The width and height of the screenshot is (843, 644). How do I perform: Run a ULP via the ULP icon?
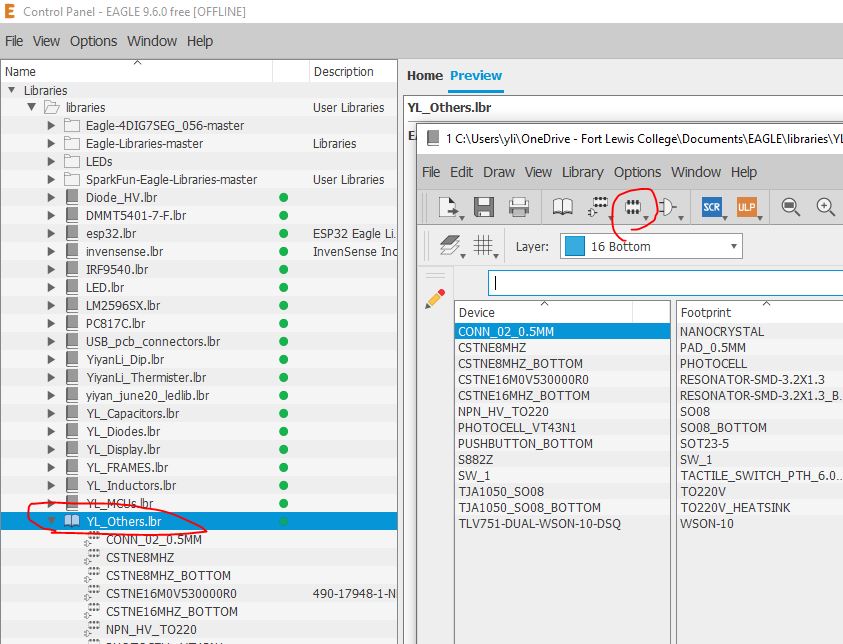point(746,207)
